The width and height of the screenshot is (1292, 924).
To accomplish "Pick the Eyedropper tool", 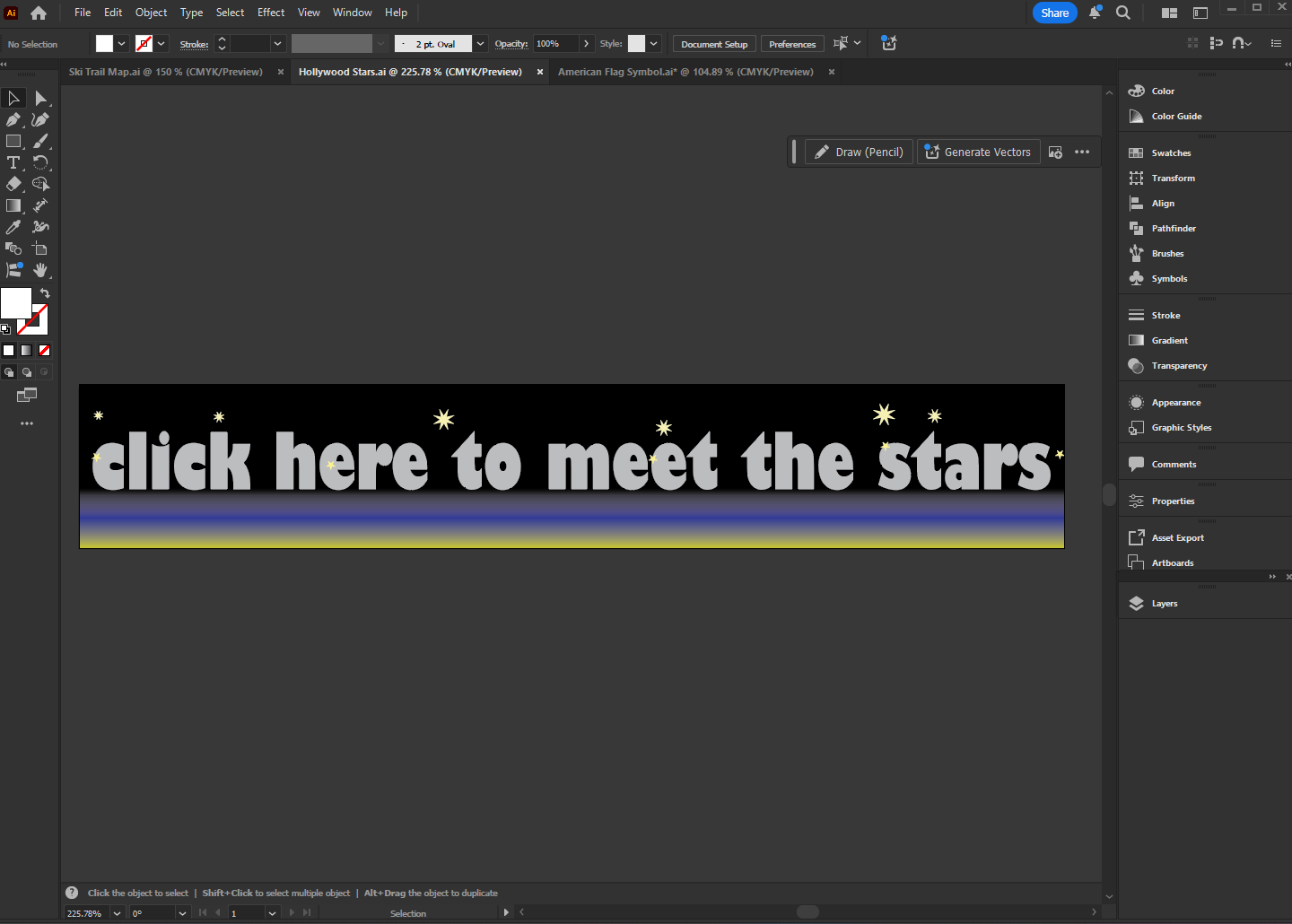I will click(13, 227).
